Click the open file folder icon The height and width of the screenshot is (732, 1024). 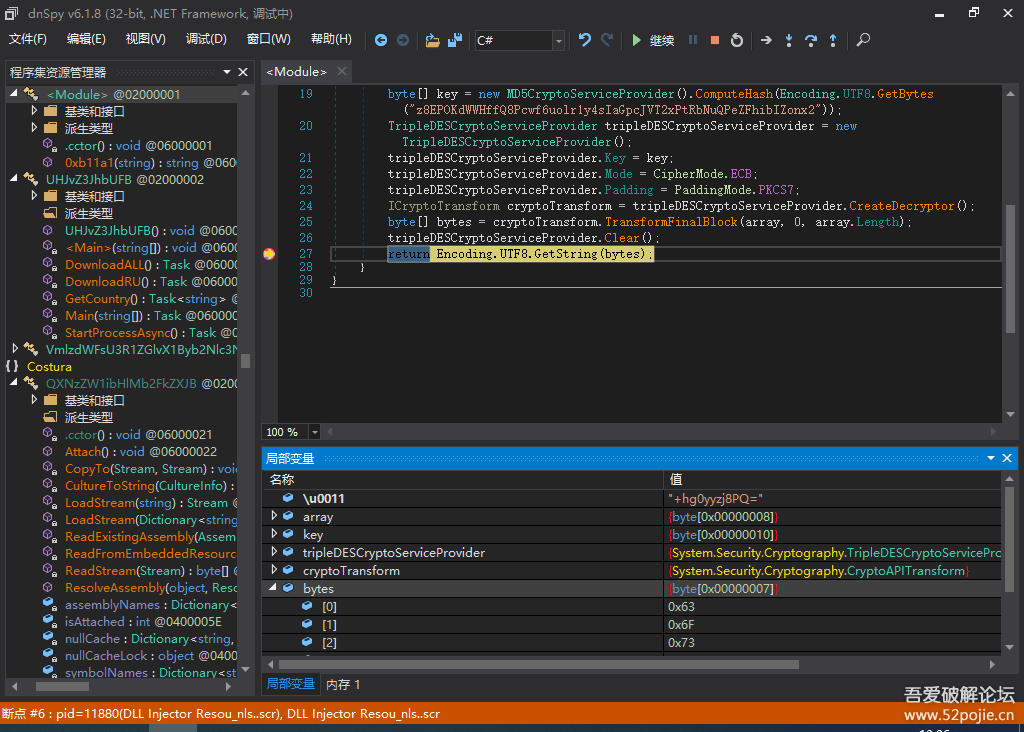tap(432, 40)
